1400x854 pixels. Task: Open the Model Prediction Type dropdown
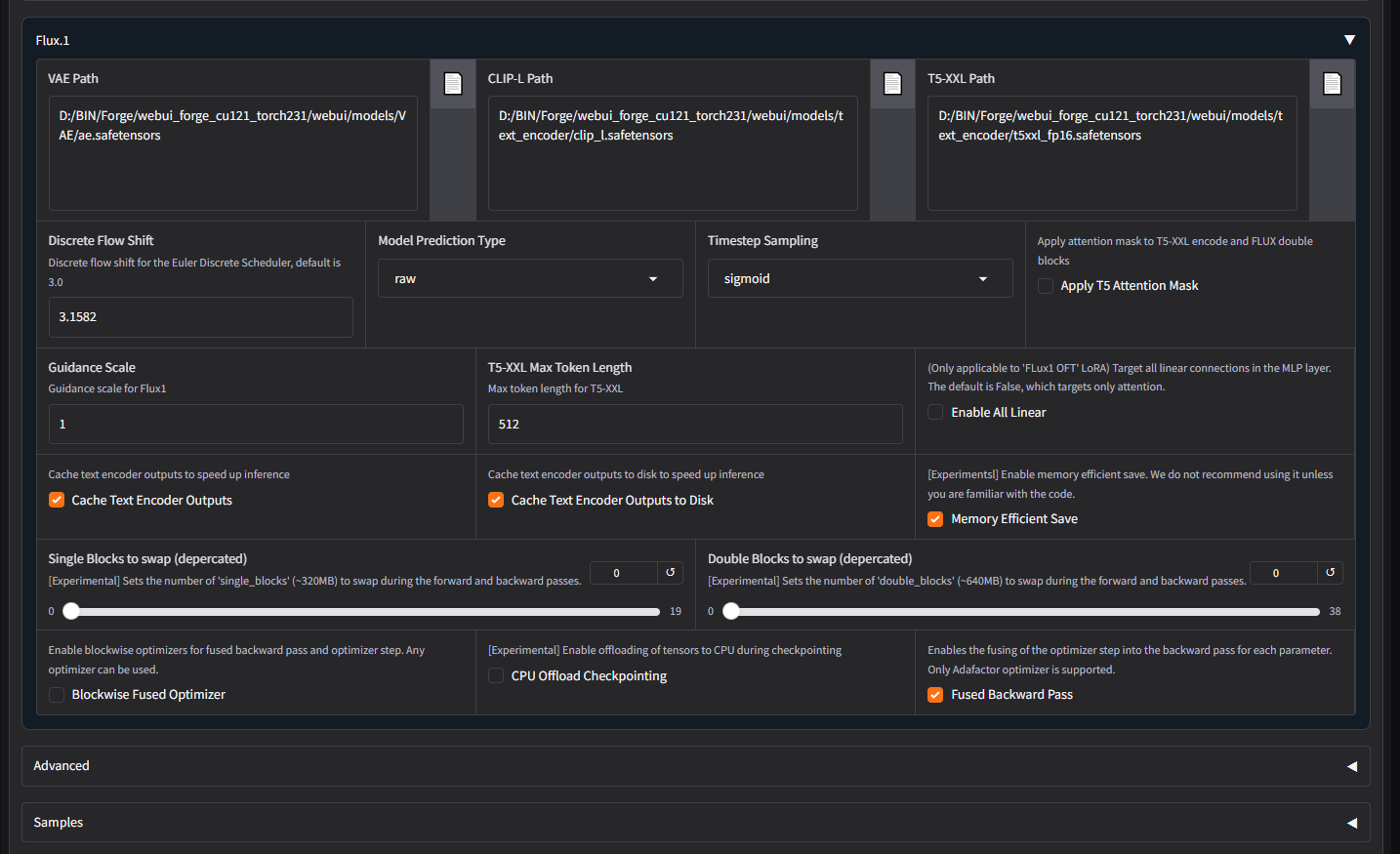[530, 279]
